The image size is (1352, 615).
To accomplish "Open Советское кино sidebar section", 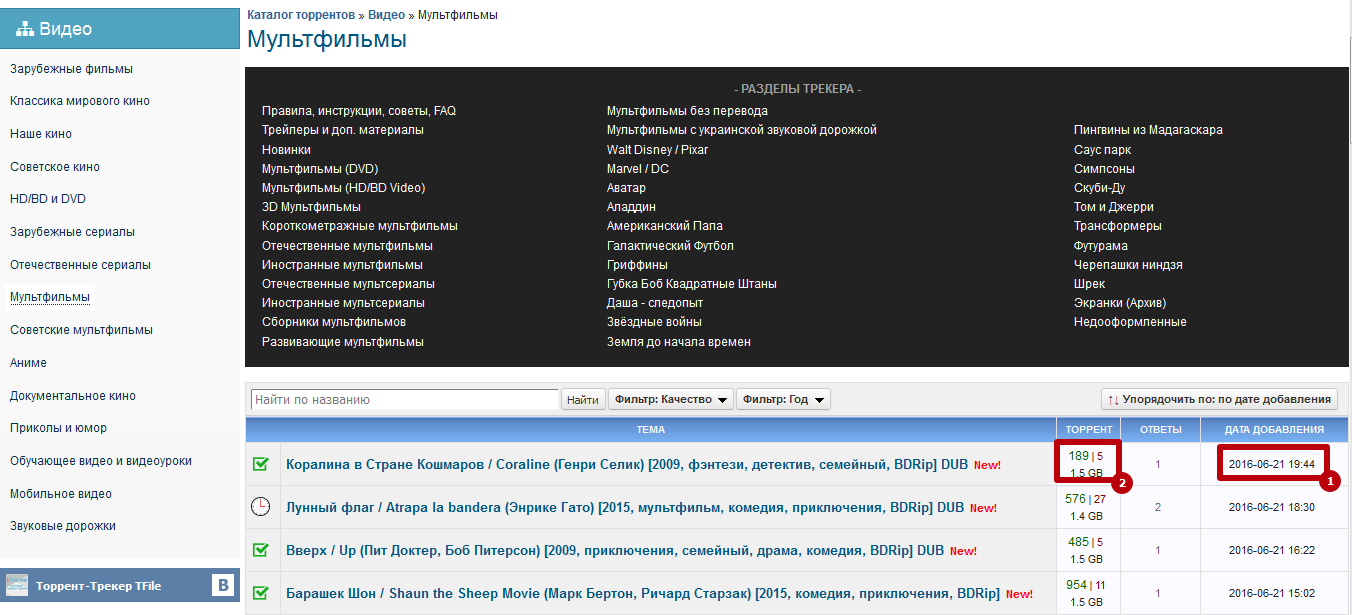I will [55, 167].
